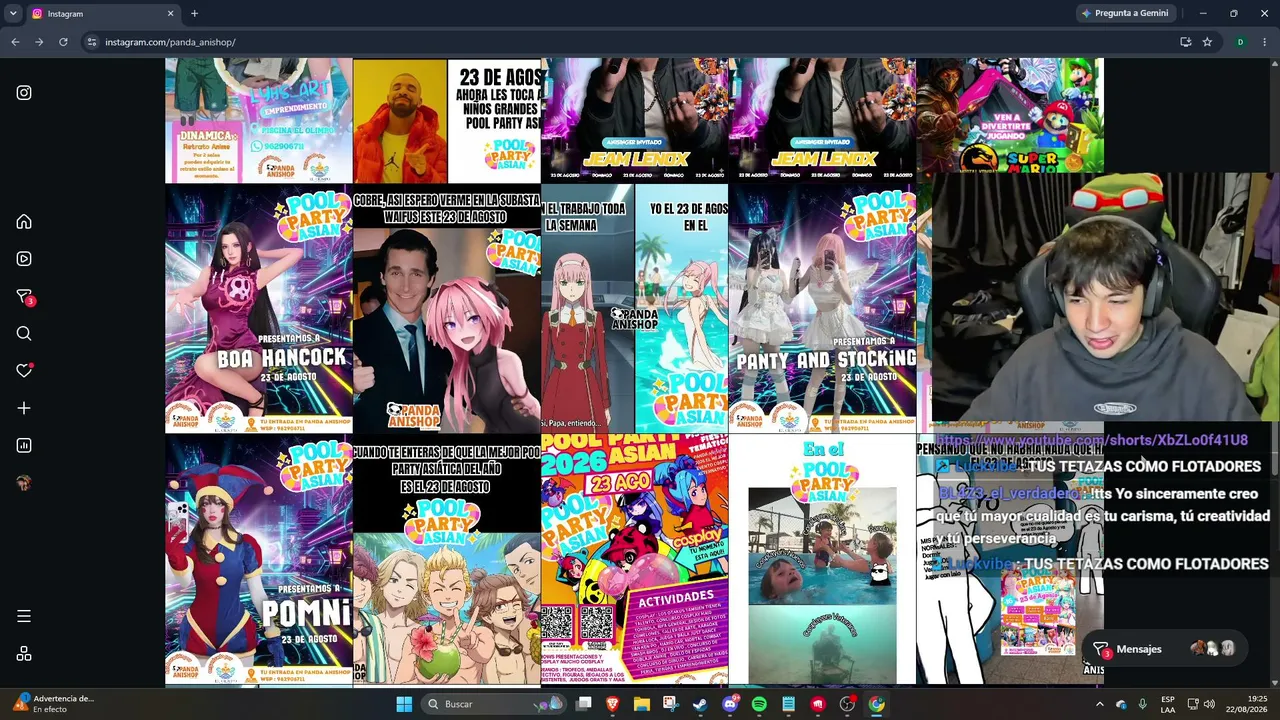The height and width of the screenshot is (720, 1280).
Task: Open the notifications heart icon
Action: point(24,370)
